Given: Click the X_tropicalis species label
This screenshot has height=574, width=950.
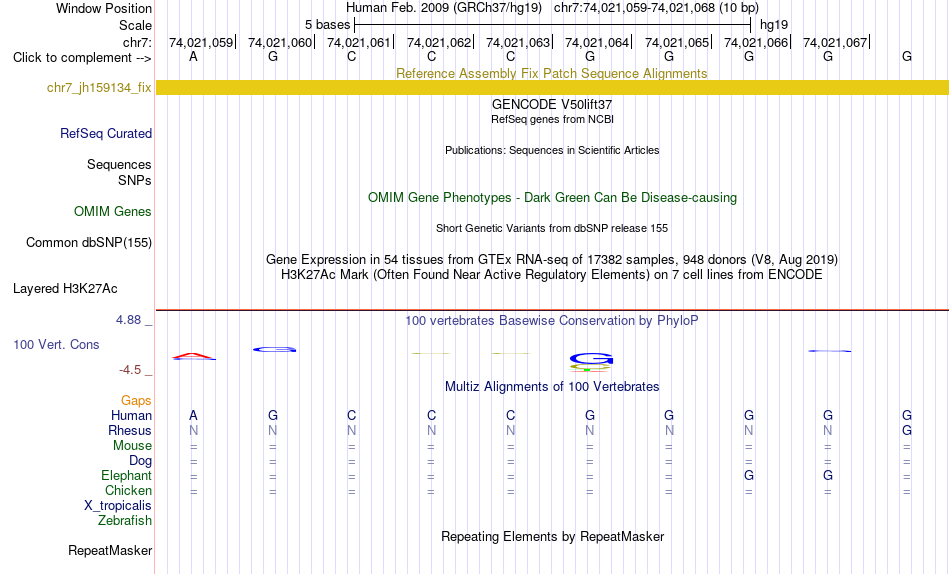Looking at the screenshot, I should (118, 506).
